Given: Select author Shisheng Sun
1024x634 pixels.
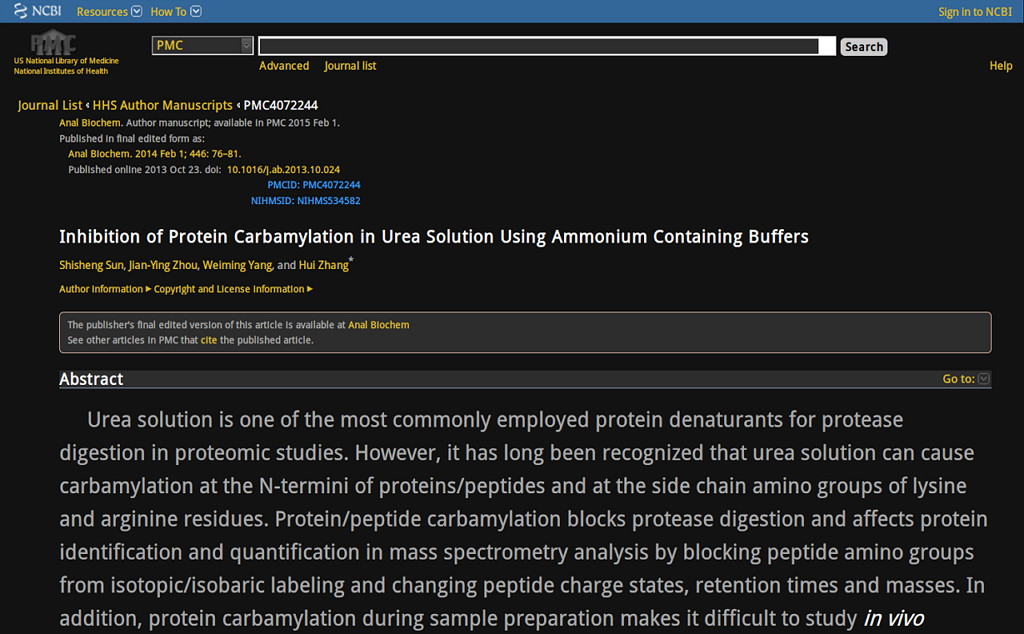Looking at the screenshot, I should coord(93,265).
